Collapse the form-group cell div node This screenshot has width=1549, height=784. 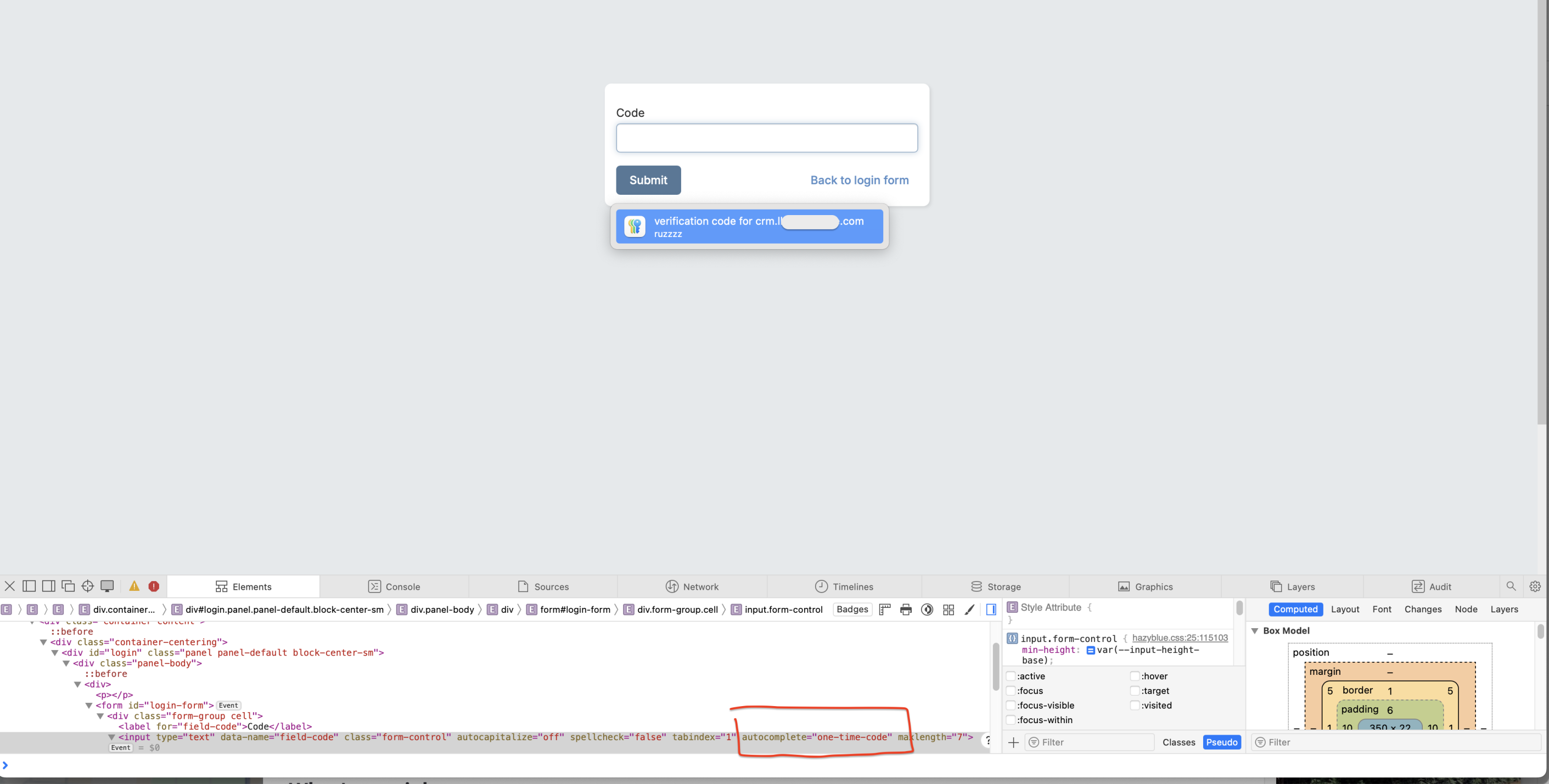(100, 716)
